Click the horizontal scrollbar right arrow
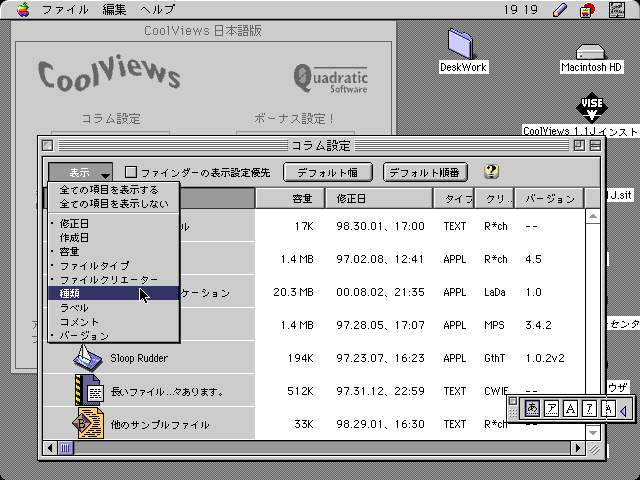The image size is (640, 480). (x=578, y=448)
